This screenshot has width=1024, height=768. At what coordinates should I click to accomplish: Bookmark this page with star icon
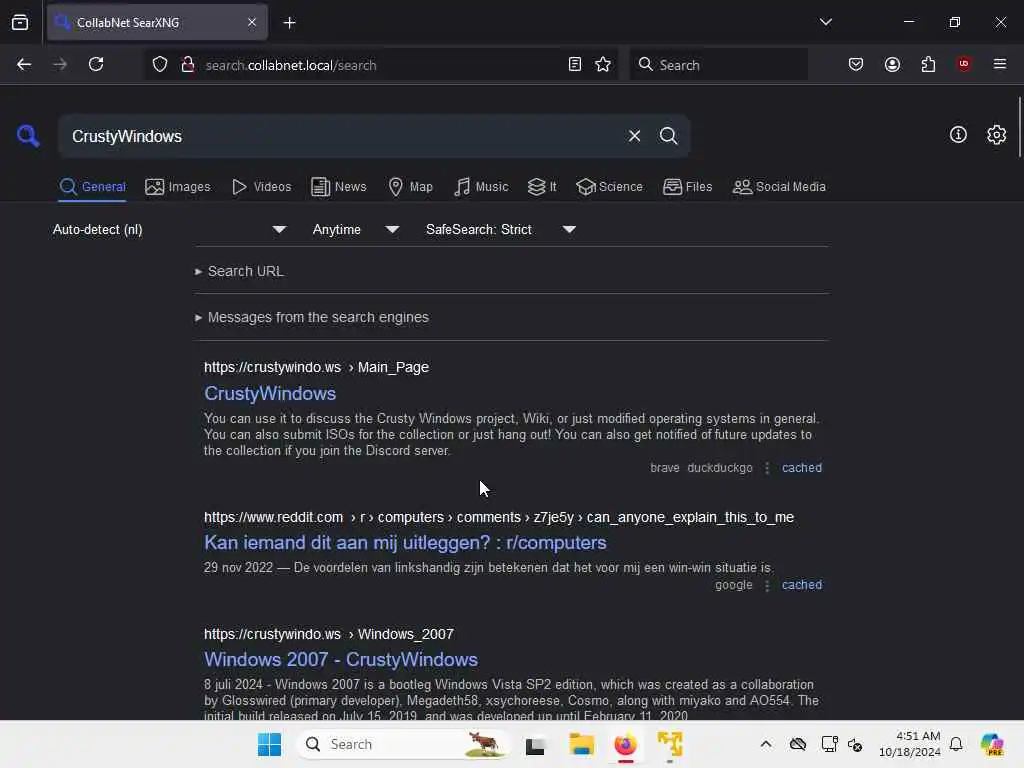coord(603,65)
